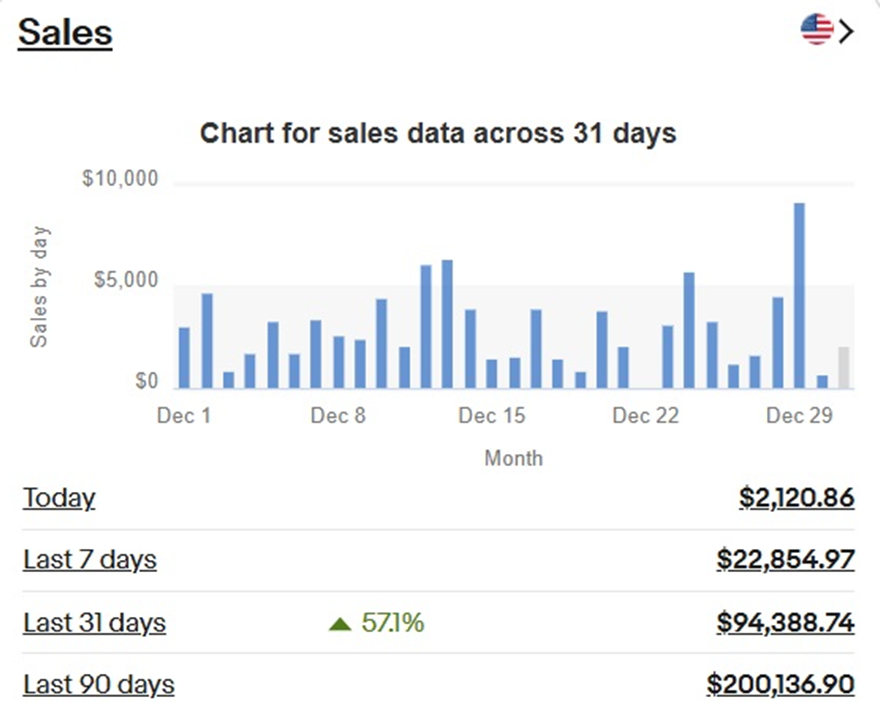Click the $200,136.90 sales total
Screen dimensions: 880x716
pyautogui.click(x=780, y=685)
